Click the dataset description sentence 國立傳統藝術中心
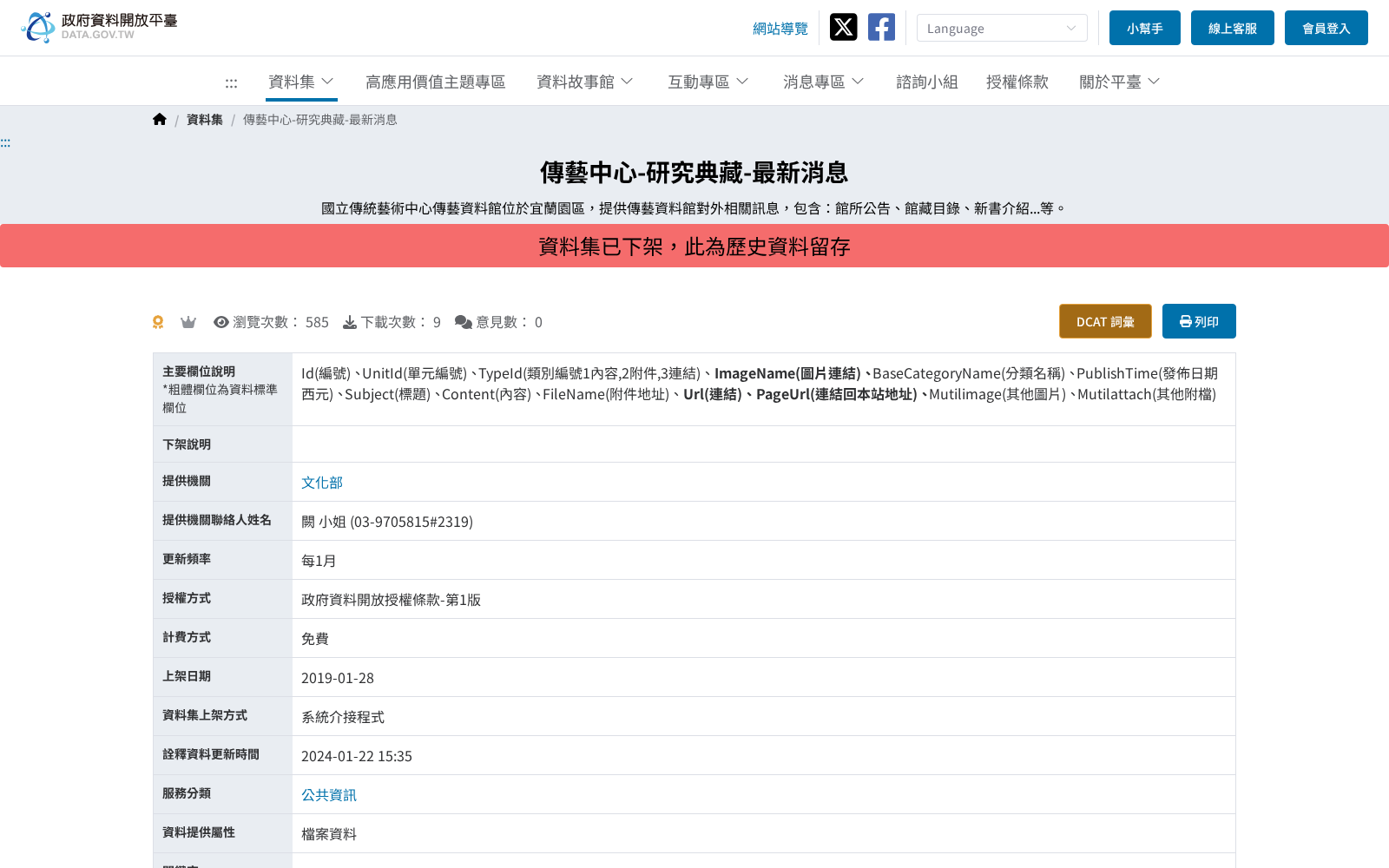1389x868 pixels. pos(694,208)
